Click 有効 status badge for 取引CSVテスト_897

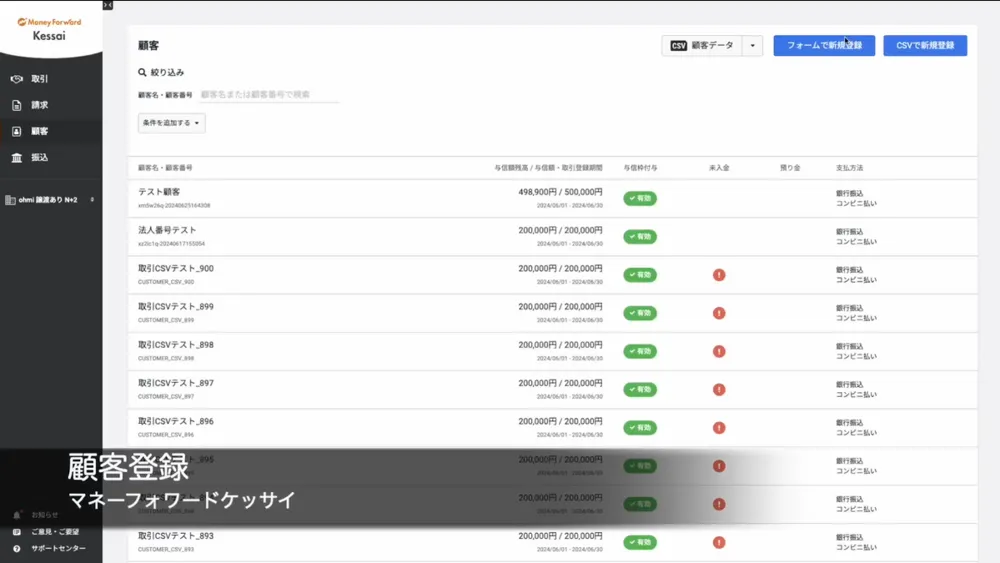(639, 389)
